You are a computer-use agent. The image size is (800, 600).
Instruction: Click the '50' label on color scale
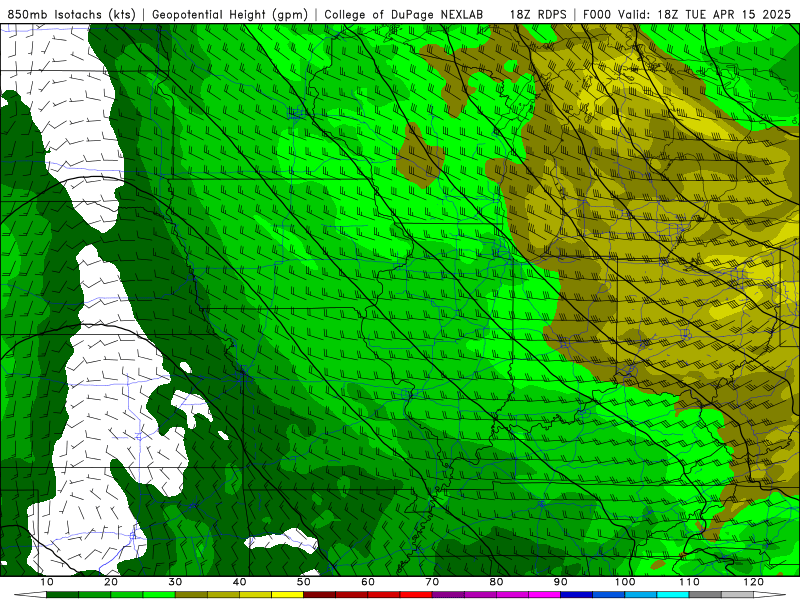pos(304,582)
